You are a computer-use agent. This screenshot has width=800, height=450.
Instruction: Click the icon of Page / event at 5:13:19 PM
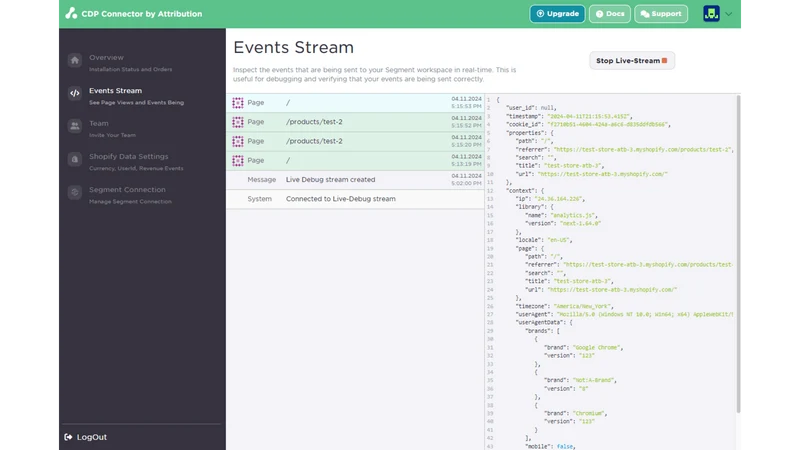[238, 160]
